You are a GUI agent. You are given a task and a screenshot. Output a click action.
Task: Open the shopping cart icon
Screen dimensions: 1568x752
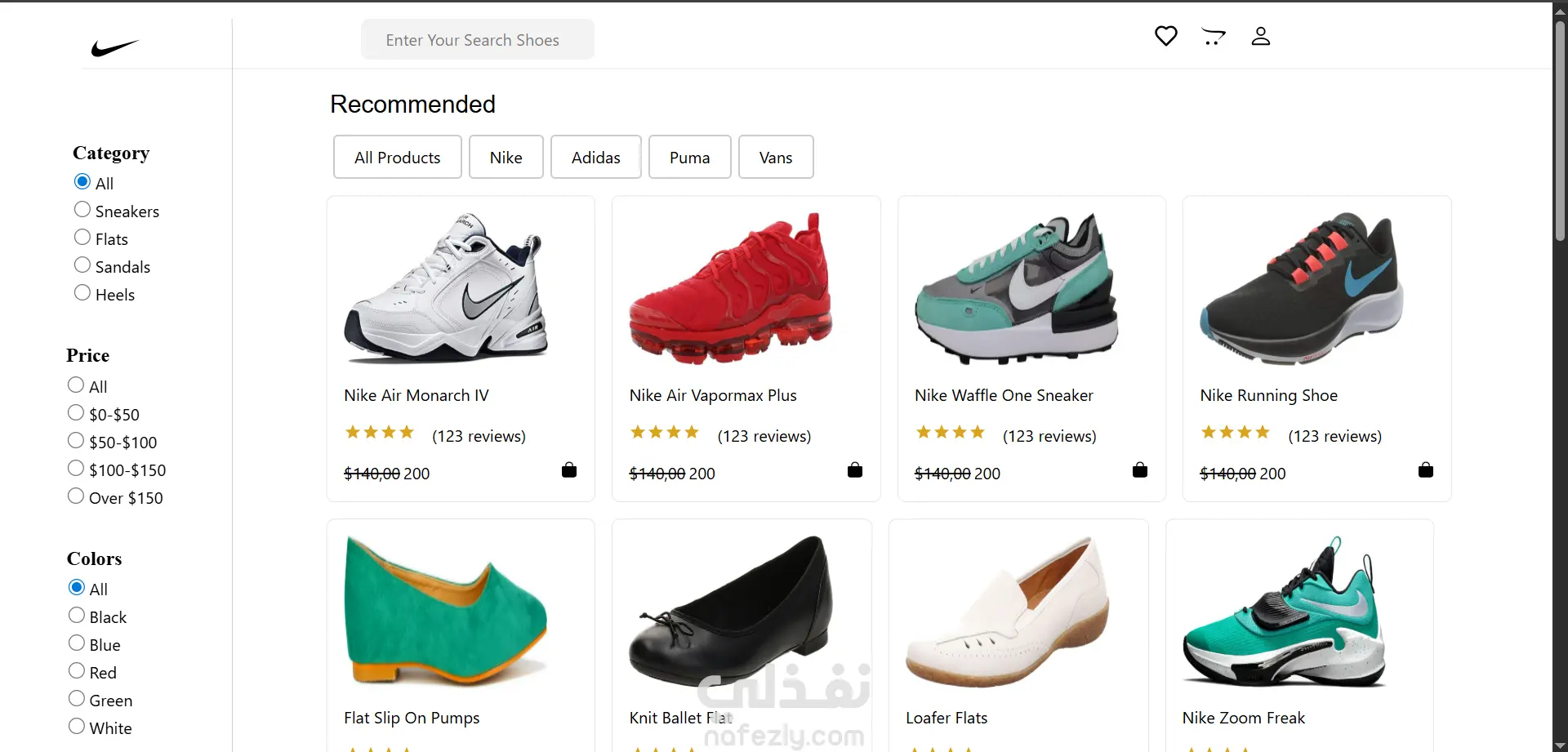point(1214,36)
